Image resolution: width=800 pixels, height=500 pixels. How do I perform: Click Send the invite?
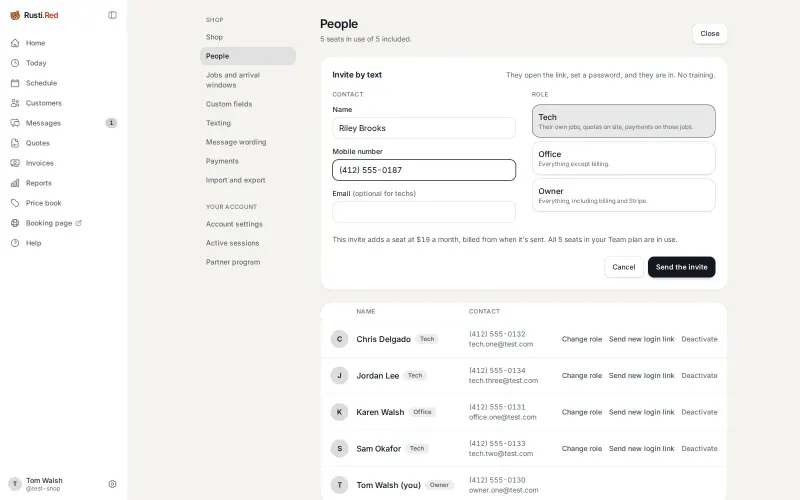682,267
